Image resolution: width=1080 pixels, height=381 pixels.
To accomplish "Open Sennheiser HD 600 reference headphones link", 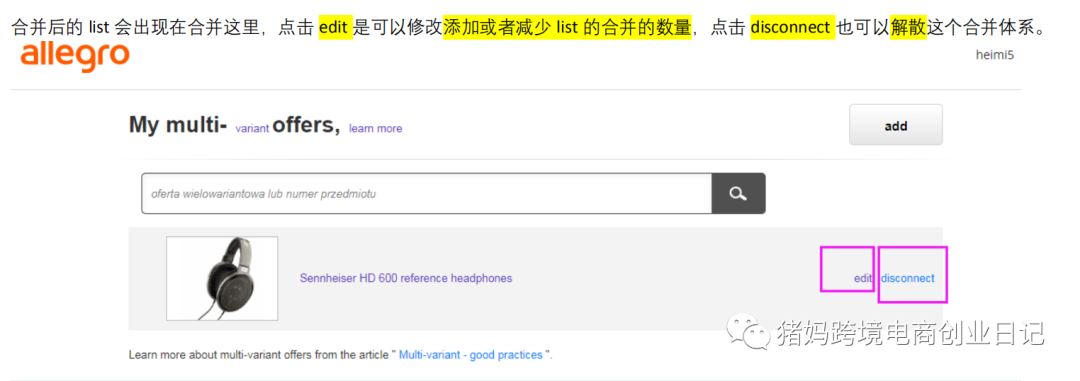I will pyautogui.click(x=406, y=278).
